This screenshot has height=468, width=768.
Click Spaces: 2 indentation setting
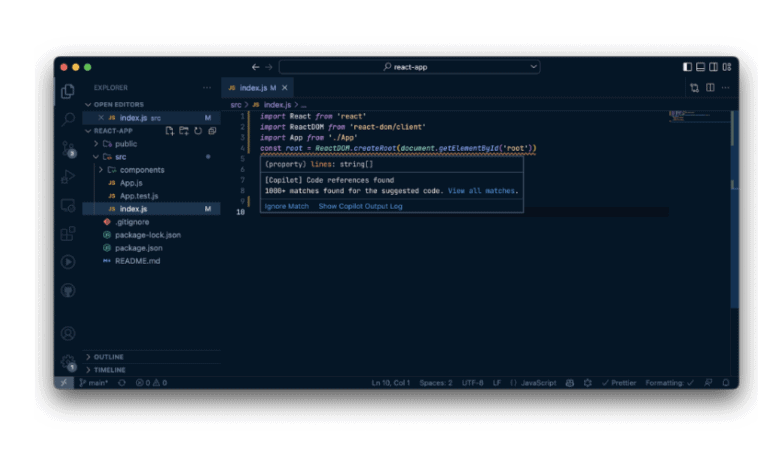[436, 383]
